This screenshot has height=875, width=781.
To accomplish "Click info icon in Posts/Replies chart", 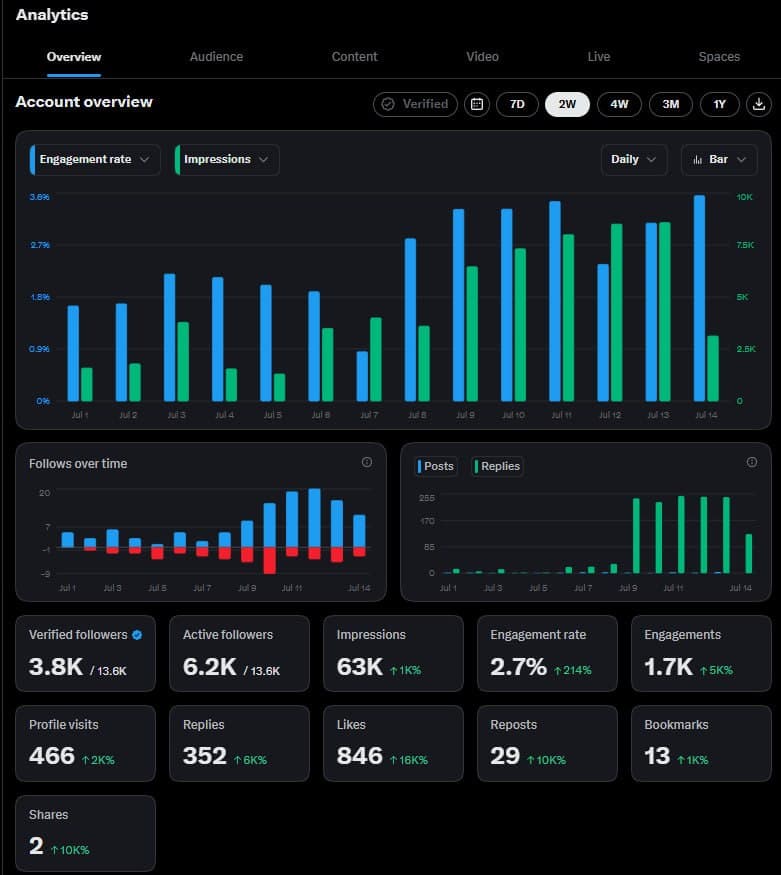I will (752, 462).
